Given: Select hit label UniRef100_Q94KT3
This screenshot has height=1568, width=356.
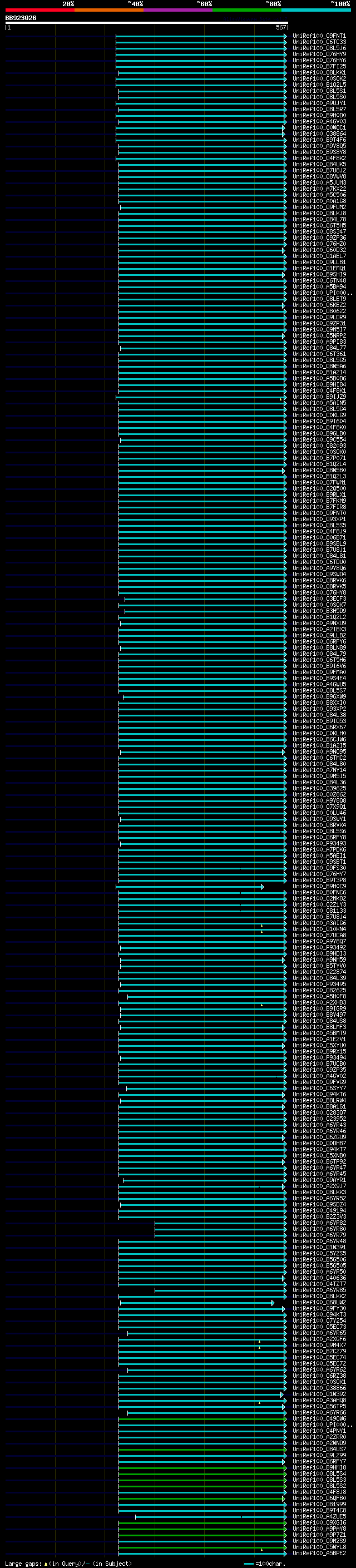Looking at the screenshot, I should [x=319, y=1314].
